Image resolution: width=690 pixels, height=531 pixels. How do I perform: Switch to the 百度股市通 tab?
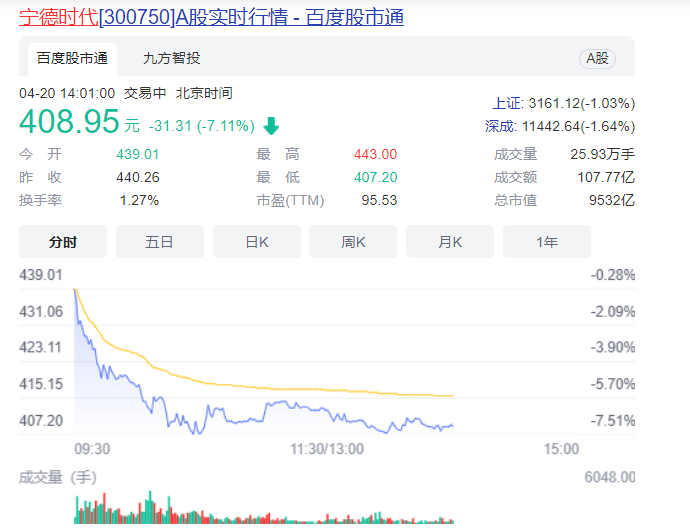72,59
